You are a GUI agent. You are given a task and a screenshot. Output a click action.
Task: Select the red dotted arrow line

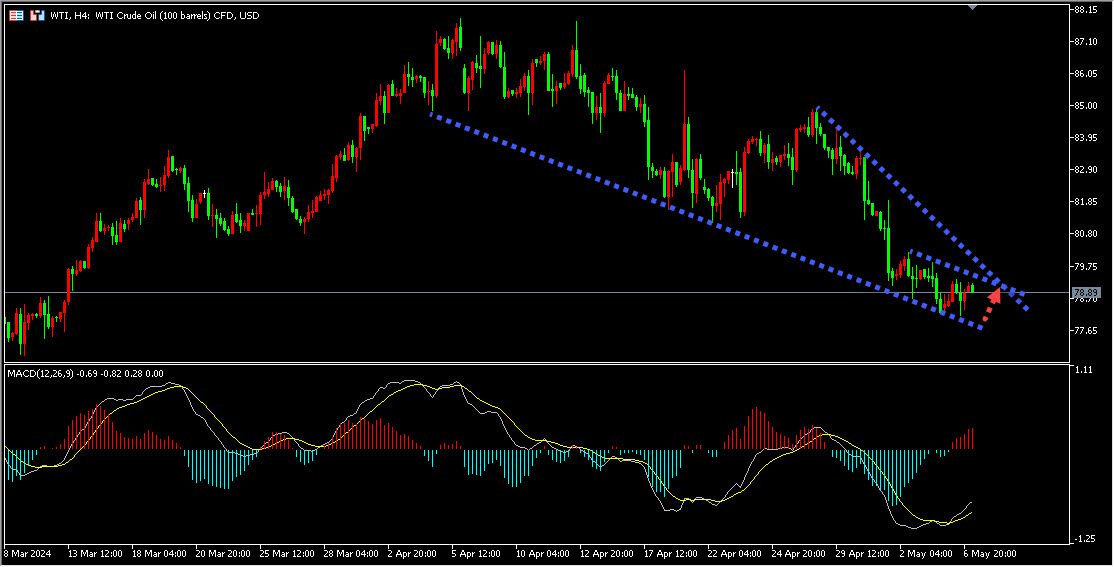(x=987, y=314)
